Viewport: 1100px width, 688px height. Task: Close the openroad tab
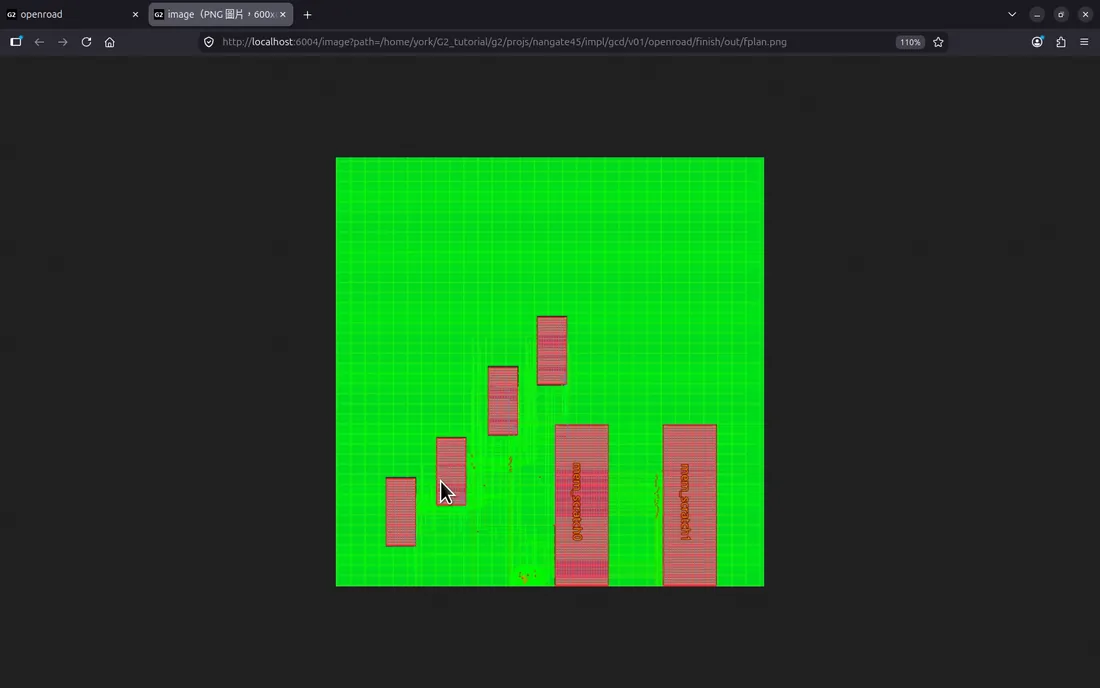coord(135,14)
